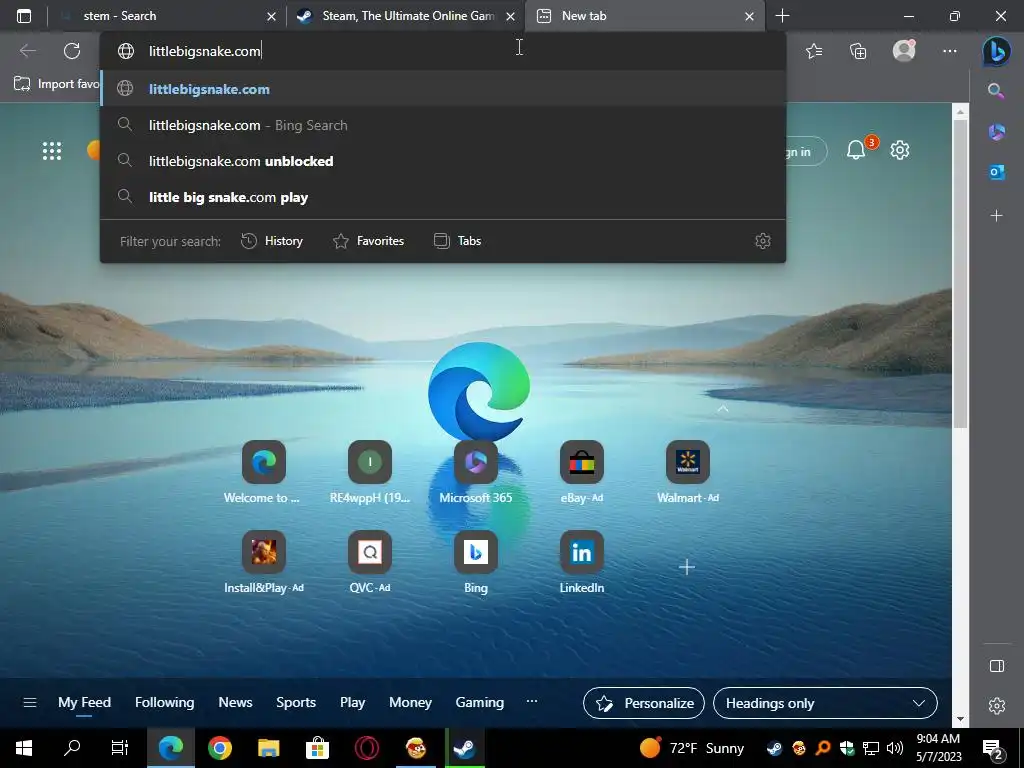Add a site to the sidebar
The height and width of the screenshot is (768, 1024).
(997, 216)
